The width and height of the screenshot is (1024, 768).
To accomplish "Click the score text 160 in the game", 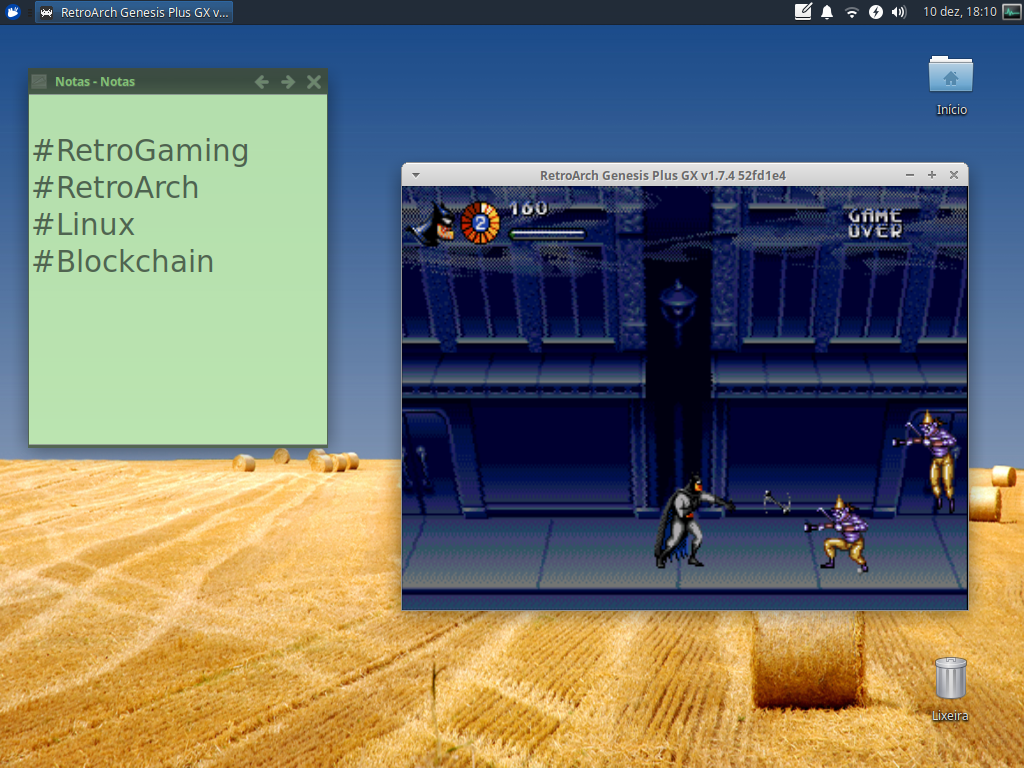I will click(x=528, y=208).
